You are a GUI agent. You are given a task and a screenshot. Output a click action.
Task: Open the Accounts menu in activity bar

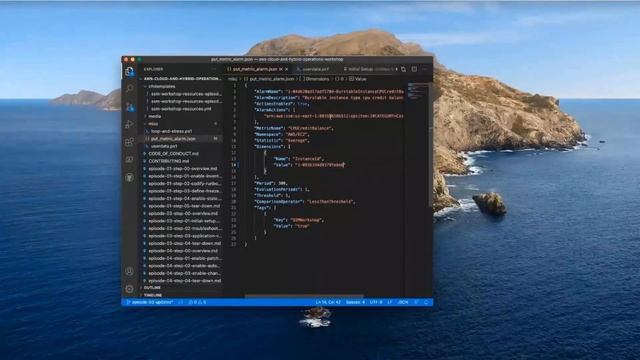coord(129,271)
